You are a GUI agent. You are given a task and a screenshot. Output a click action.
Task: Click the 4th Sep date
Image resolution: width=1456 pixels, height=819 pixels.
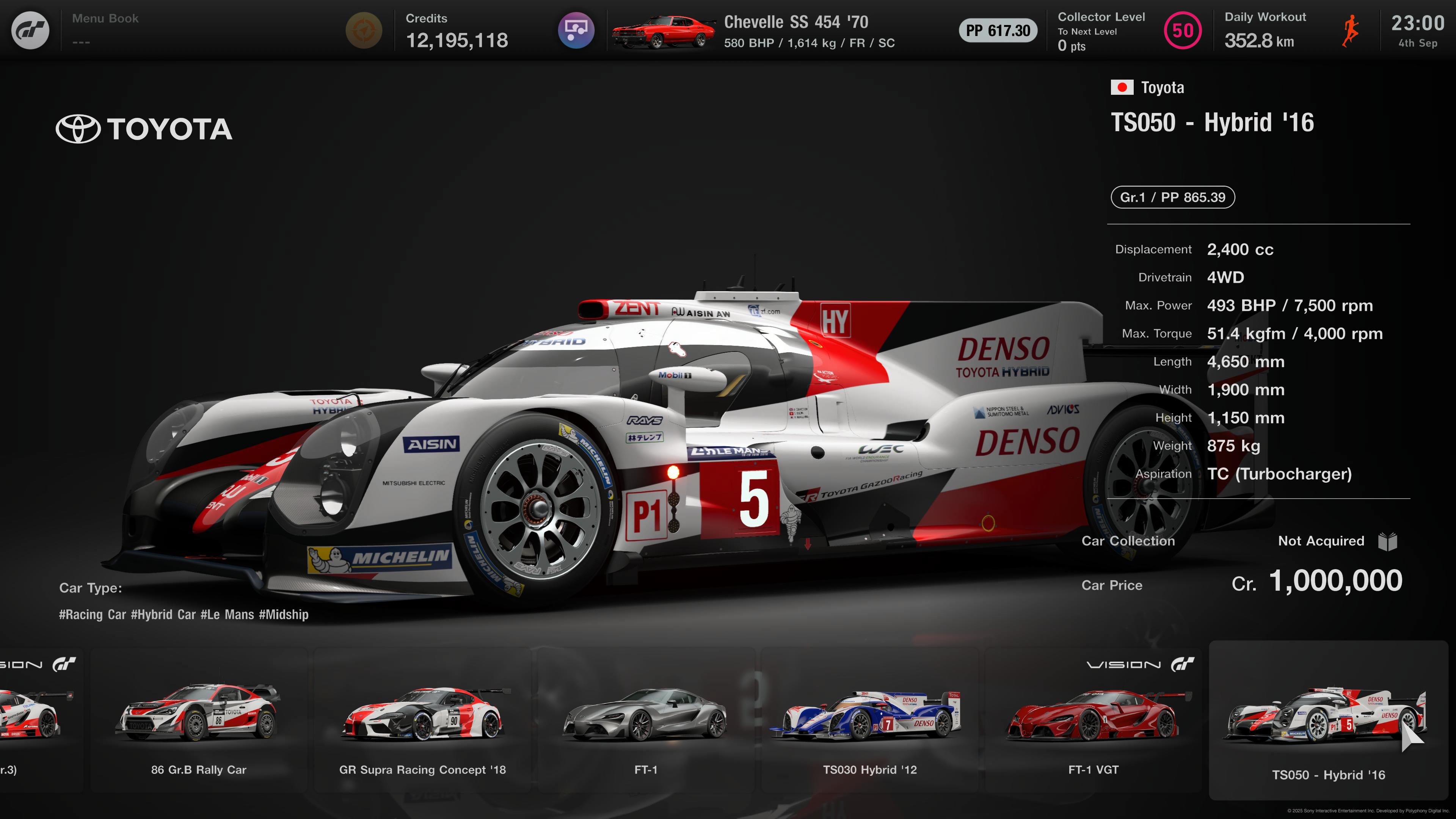click(x=1418, y=43)
